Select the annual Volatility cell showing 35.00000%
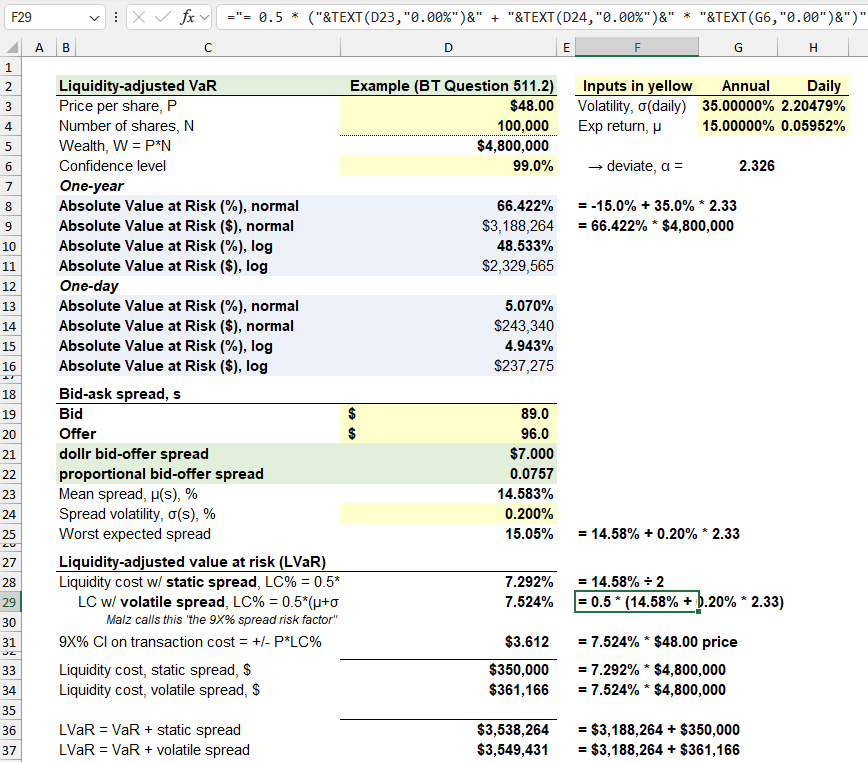This screenshot has width=868, height=762. (737, 106)
